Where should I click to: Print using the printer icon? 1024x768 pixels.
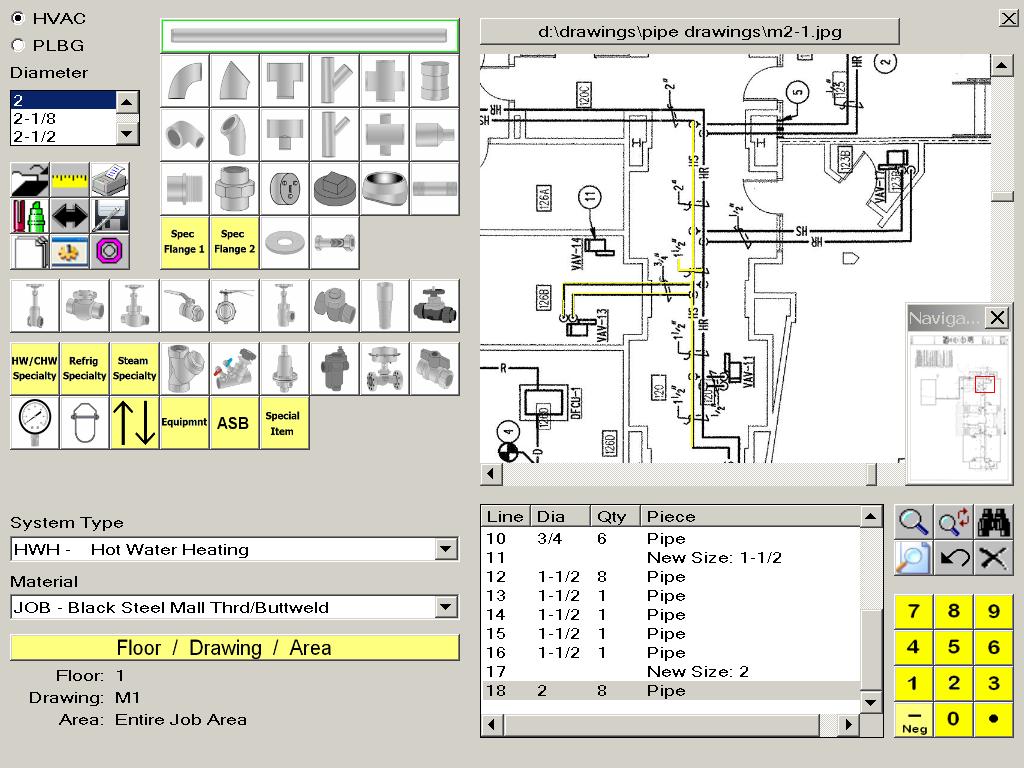click(108, 178)
